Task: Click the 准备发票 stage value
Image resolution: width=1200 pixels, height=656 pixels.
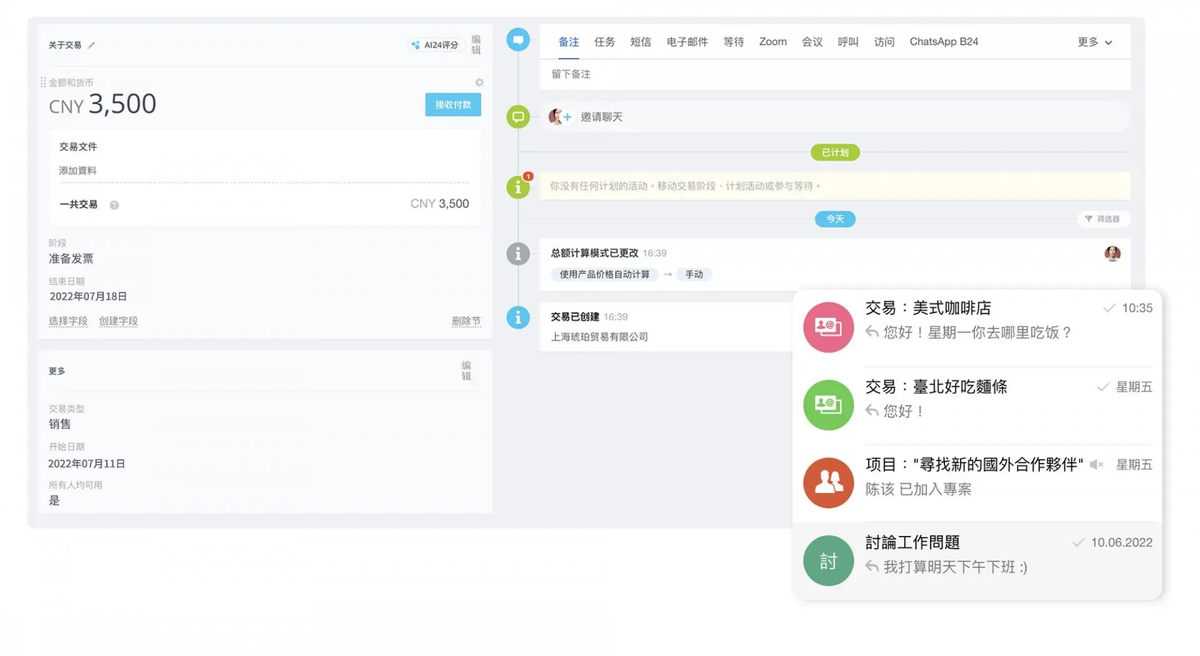Action: (x=71, y=259)
